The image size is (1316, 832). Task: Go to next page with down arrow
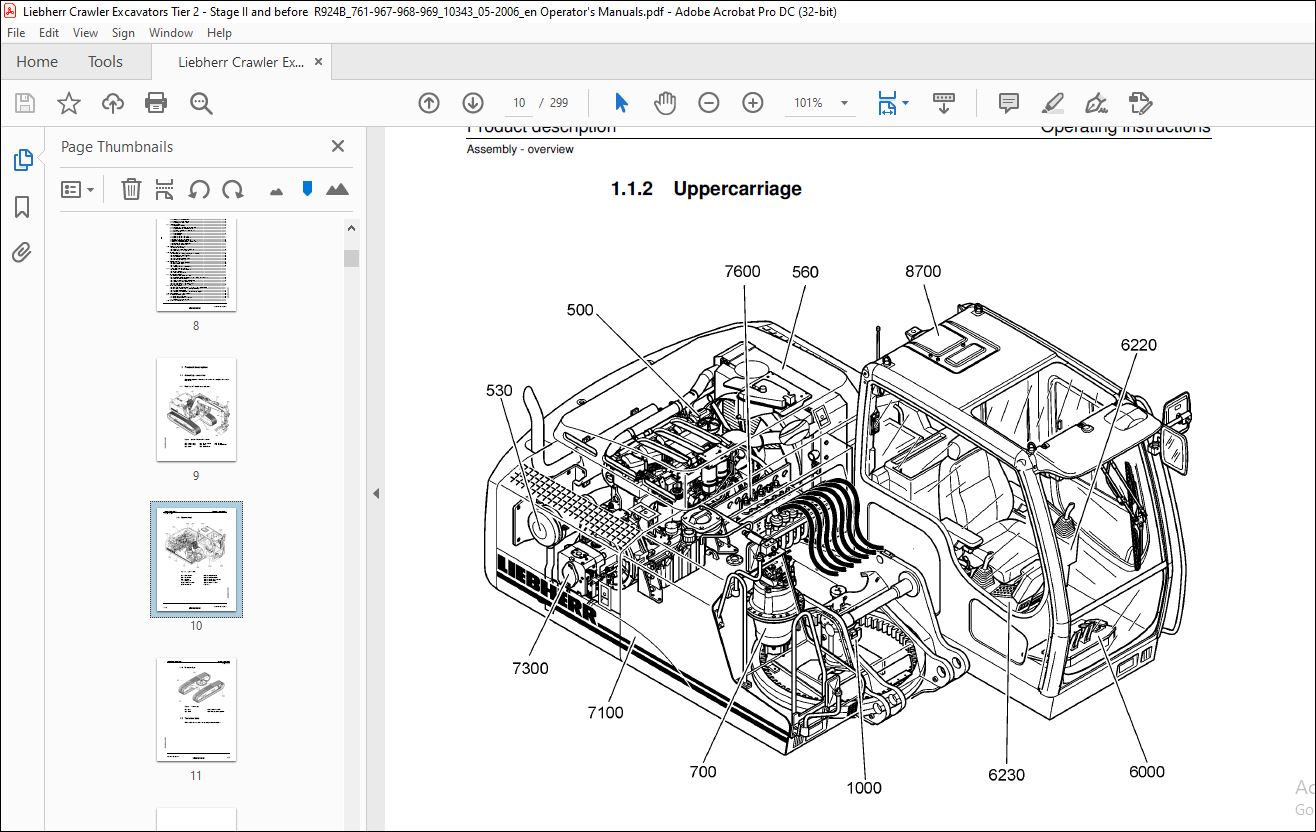click(x=473, y=103)
